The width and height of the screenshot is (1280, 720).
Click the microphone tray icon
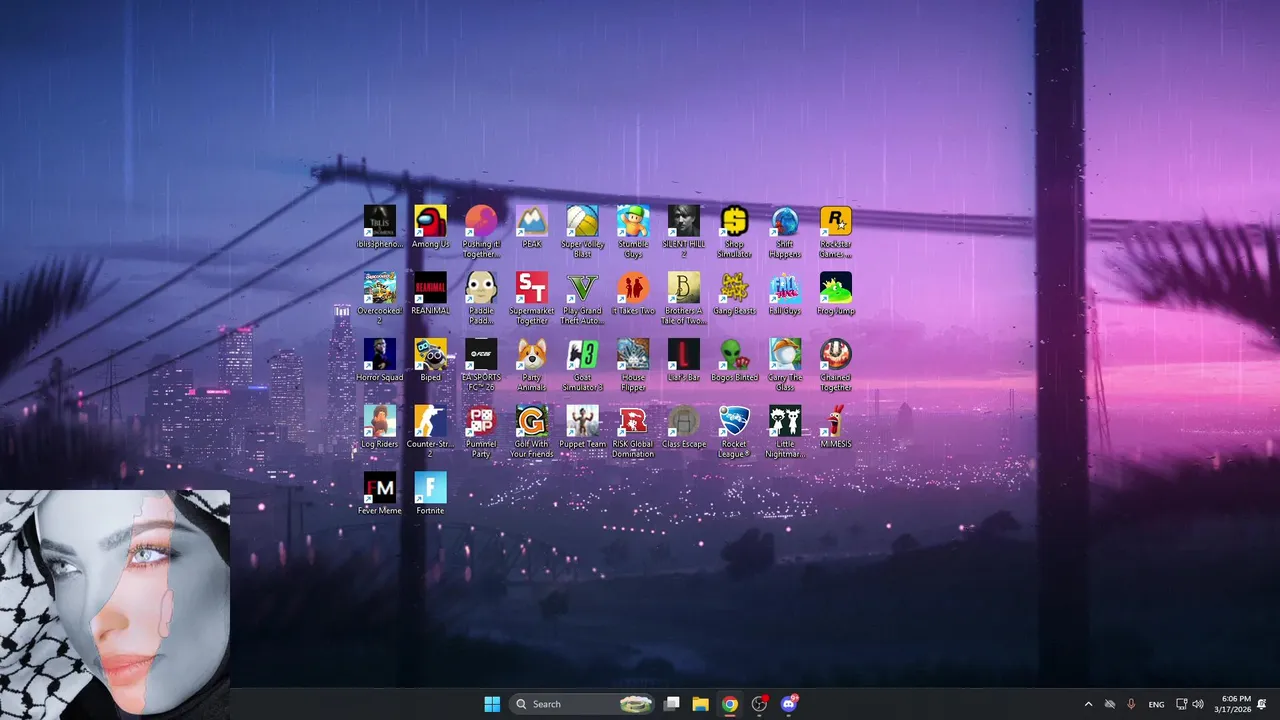click(1132, 704)
